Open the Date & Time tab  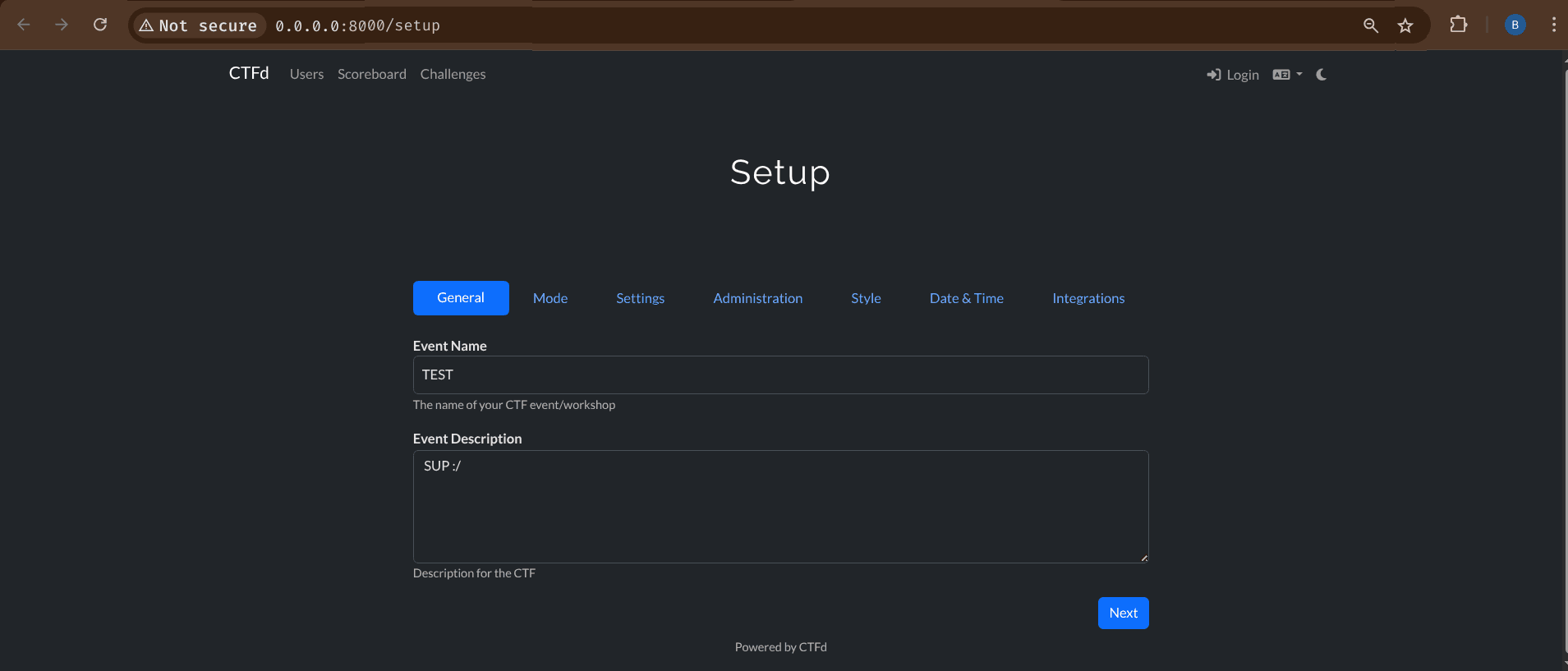pos(966,298)
